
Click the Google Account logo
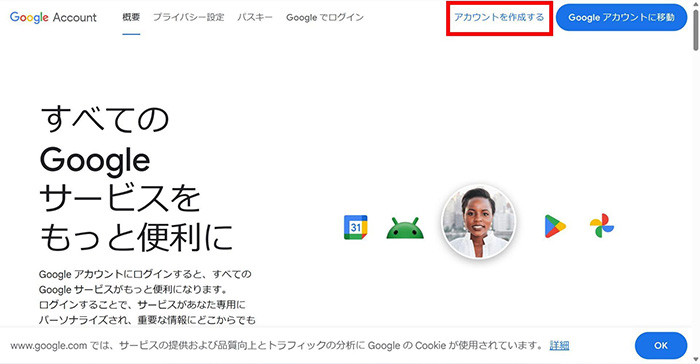[53, 17]
